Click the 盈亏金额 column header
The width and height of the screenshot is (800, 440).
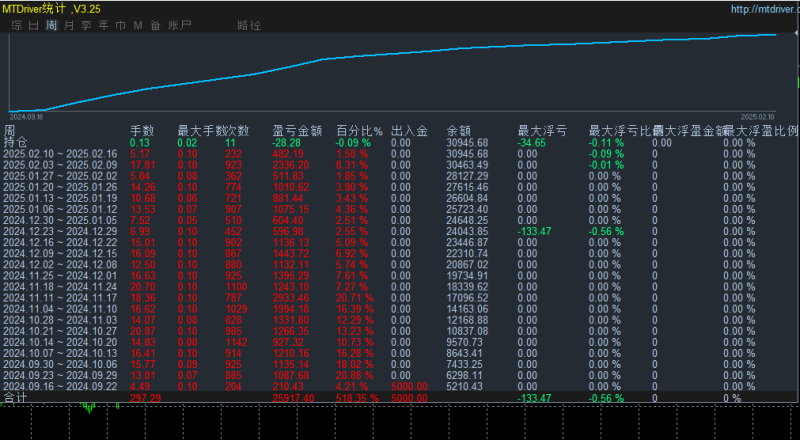[x=297, y=131]
